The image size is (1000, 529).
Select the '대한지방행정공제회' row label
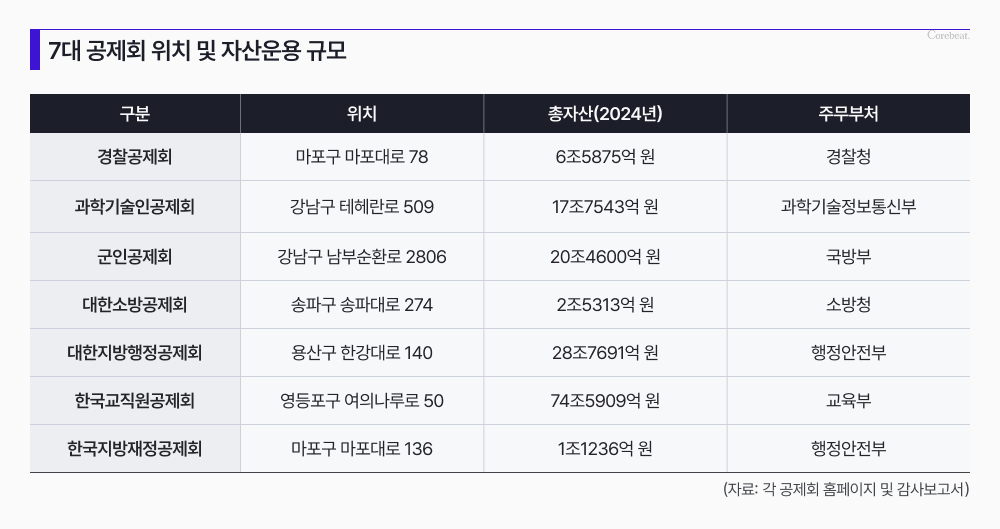(134, 353)
